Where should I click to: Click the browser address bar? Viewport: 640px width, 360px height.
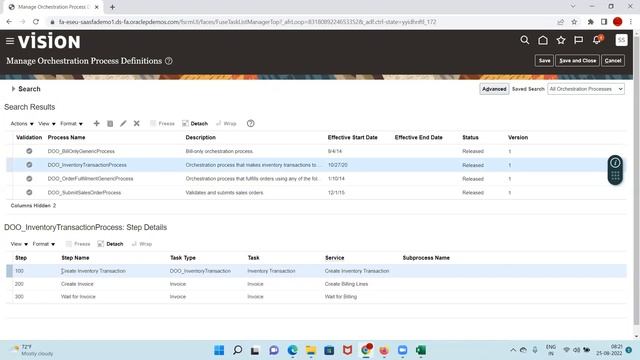point(247,22)
